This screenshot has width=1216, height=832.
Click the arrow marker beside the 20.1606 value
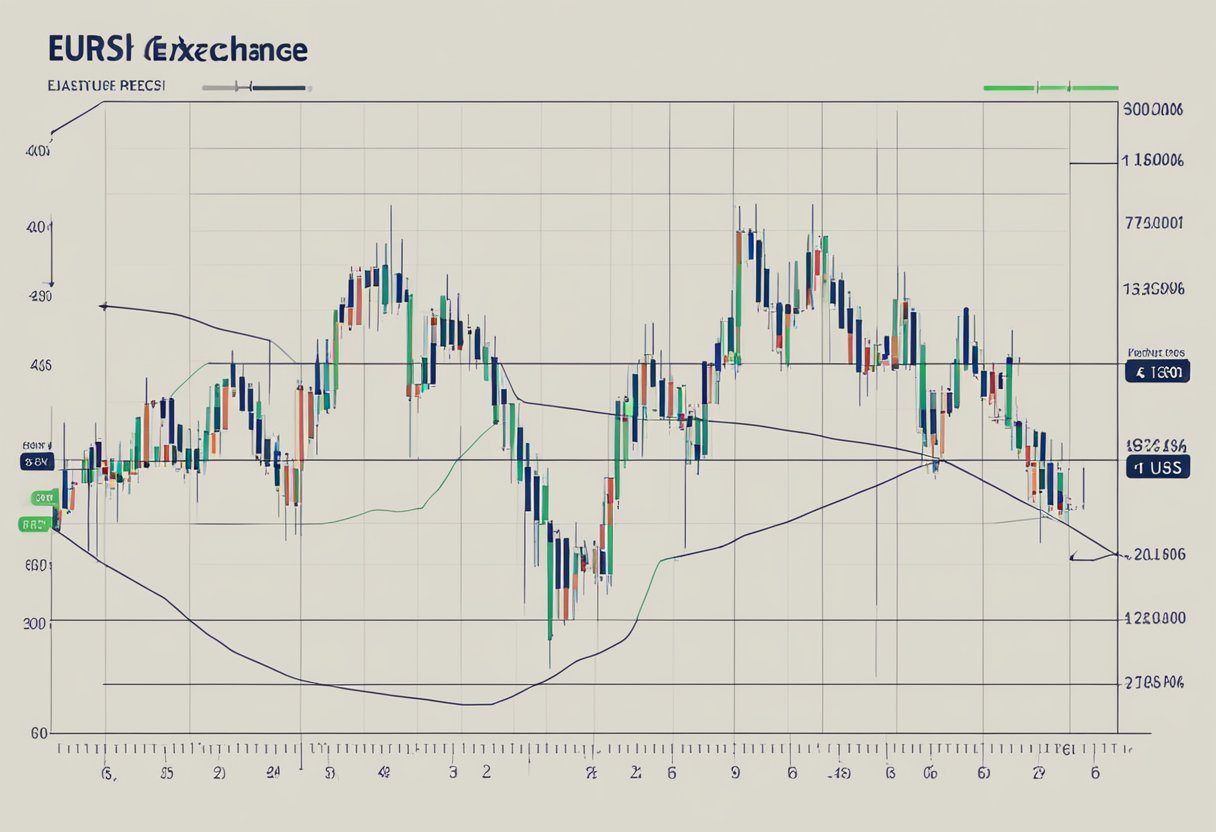(x=1074, y=557)
